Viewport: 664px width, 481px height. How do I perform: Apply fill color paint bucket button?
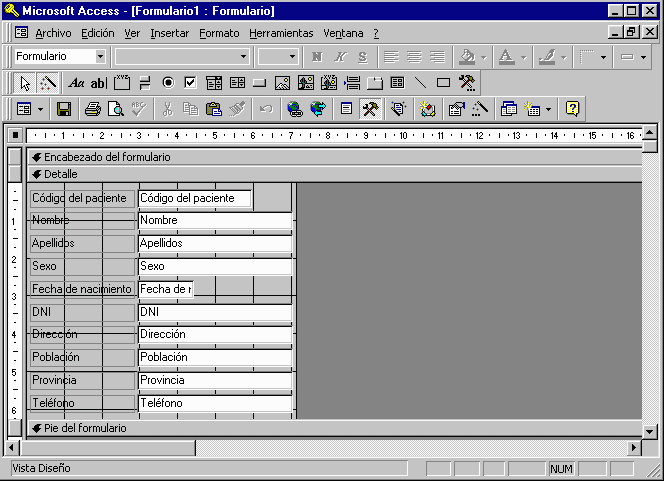[468, 57]
